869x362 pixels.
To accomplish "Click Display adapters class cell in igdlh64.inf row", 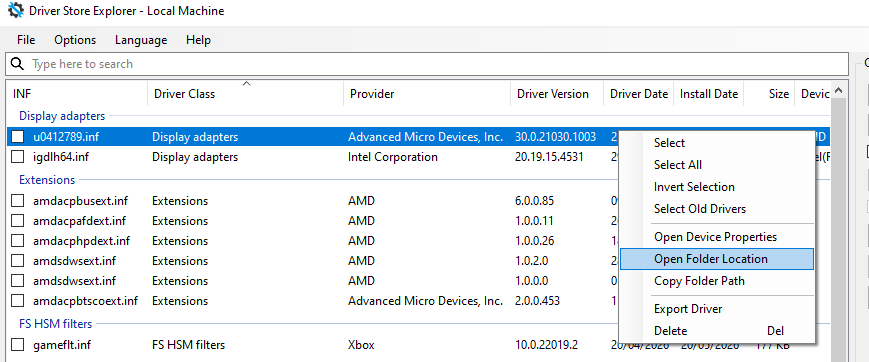I will pyautogui.click(x=195, y=157).
